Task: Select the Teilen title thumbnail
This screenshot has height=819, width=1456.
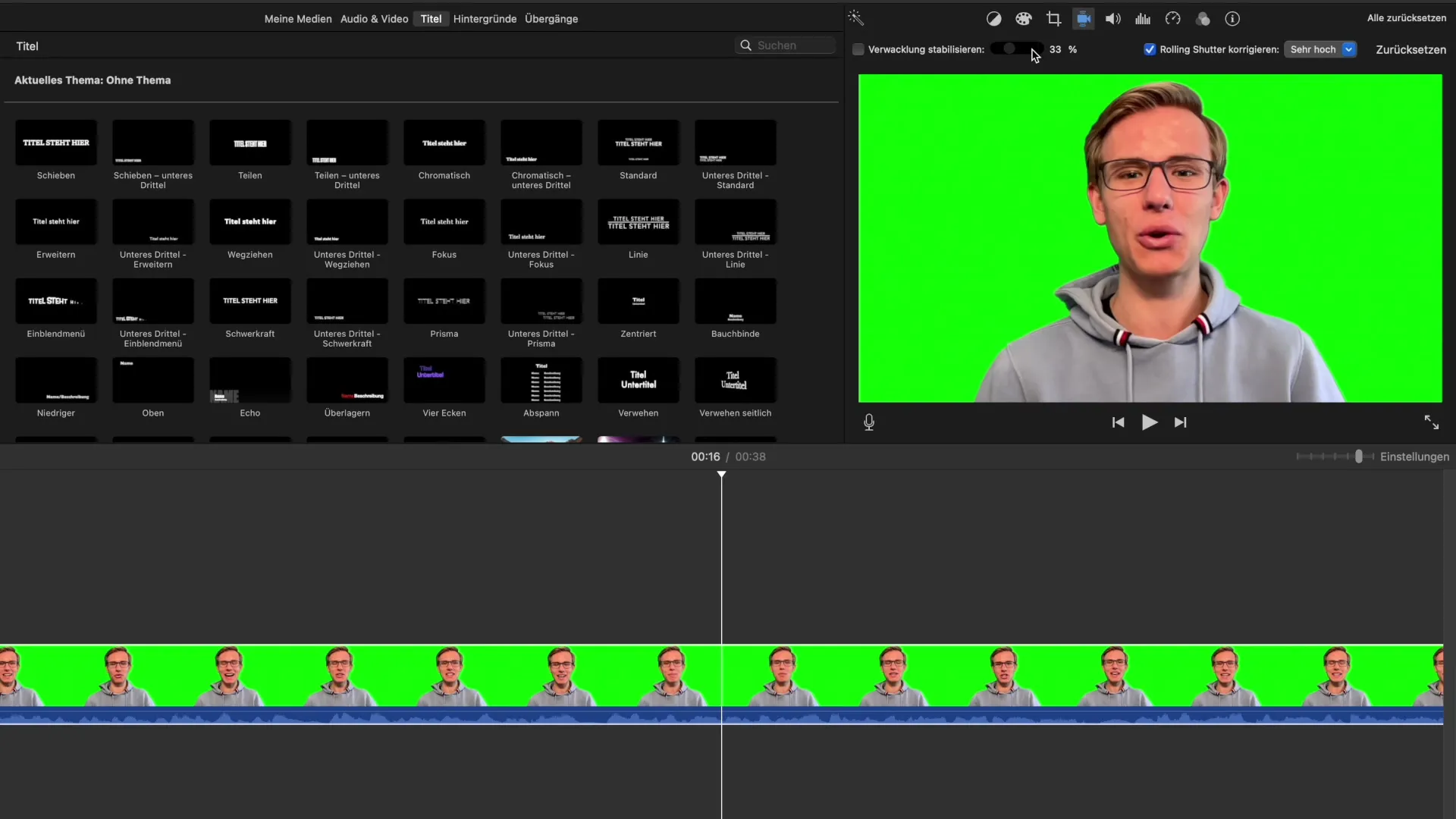Action: (250, 143)
